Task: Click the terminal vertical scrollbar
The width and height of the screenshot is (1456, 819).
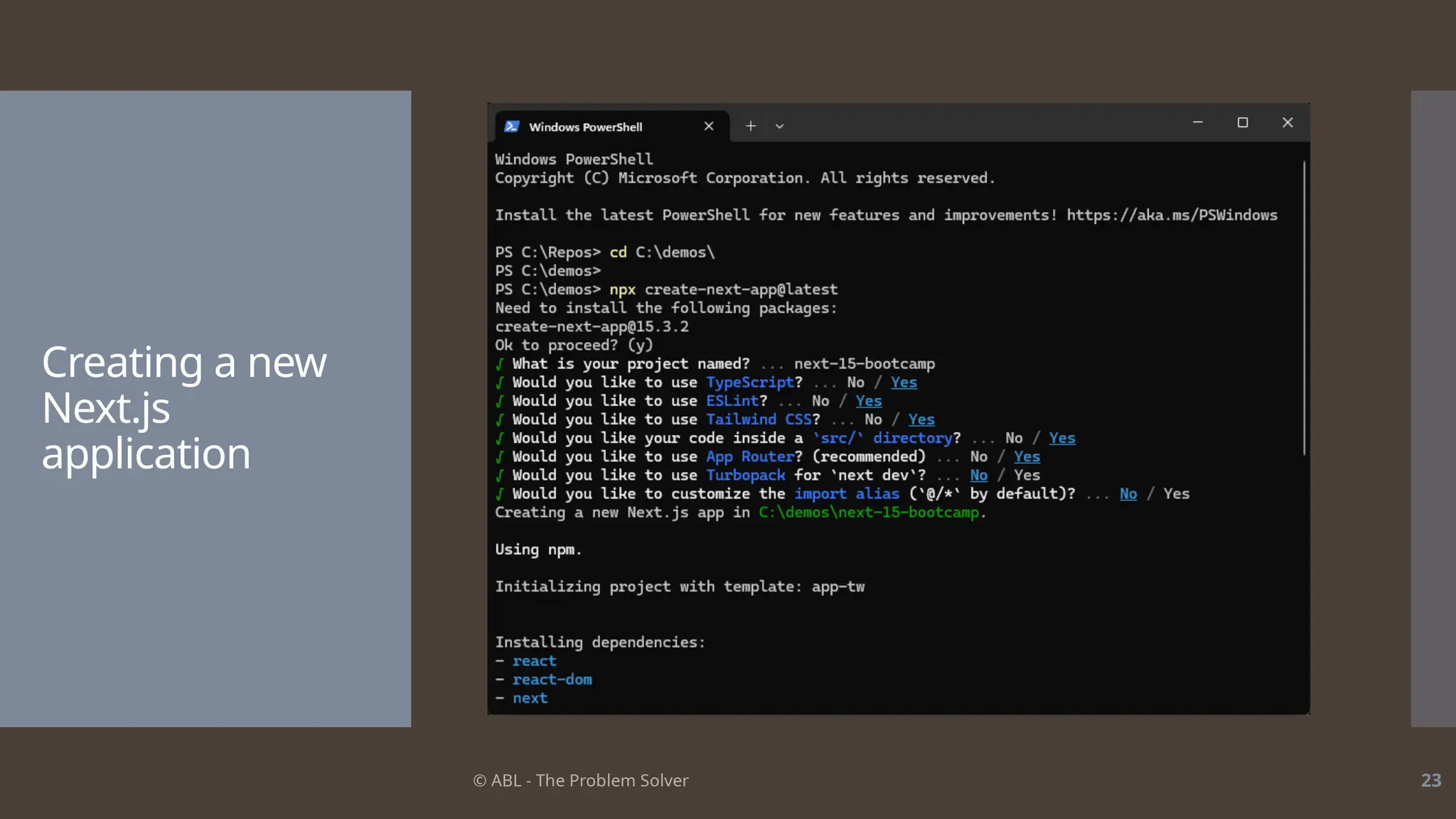Action: point(1304,308)
